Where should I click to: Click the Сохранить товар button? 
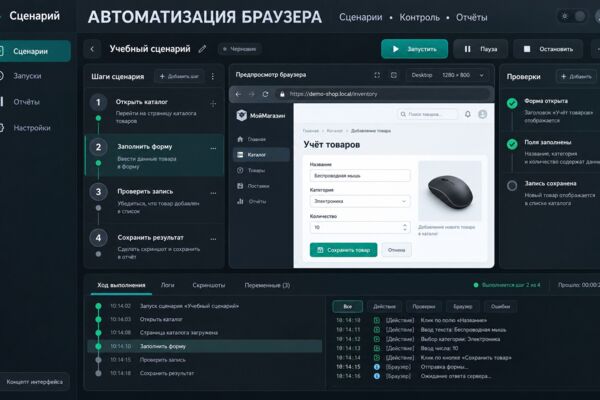point(343,250)
